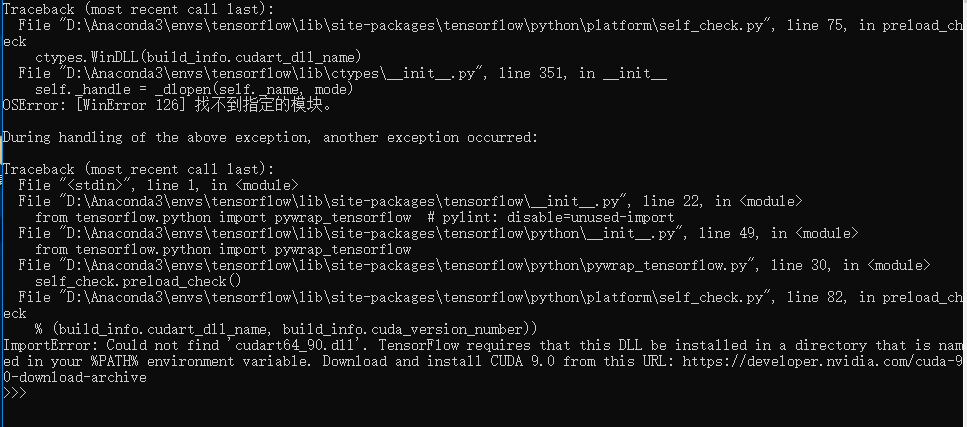Click the >>> Python prompt
967x427 pixels.
coord(15,393)
